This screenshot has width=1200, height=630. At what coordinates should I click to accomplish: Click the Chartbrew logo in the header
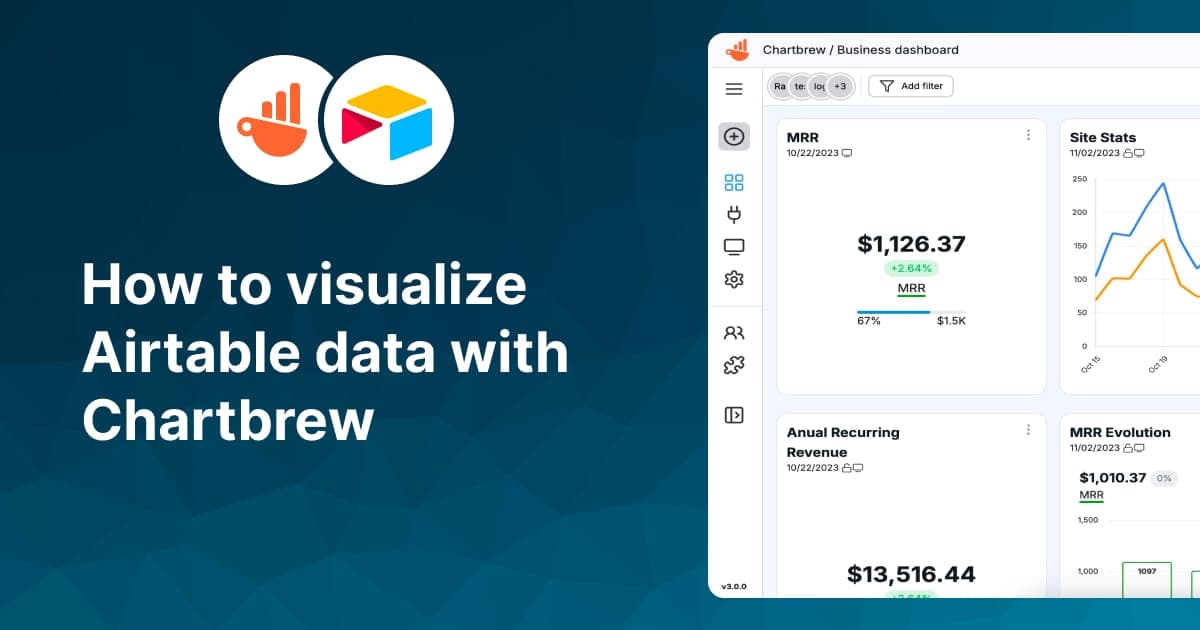point(739,50)
